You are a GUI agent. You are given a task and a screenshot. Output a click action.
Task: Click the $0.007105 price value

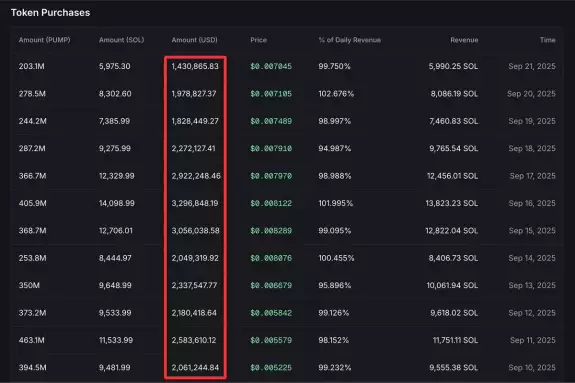click(271, 94)
